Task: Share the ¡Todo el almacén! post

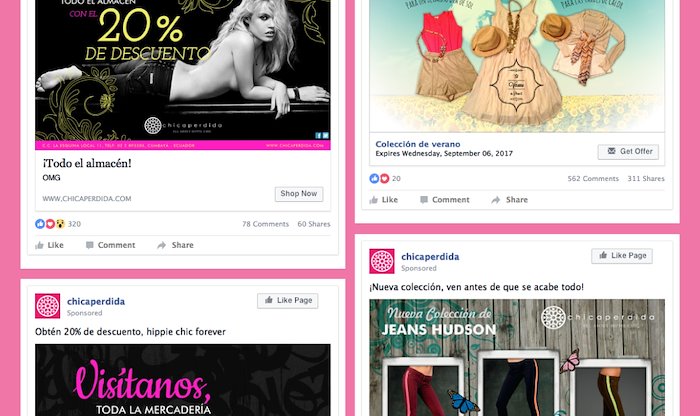Action: (x=175, y=245)
